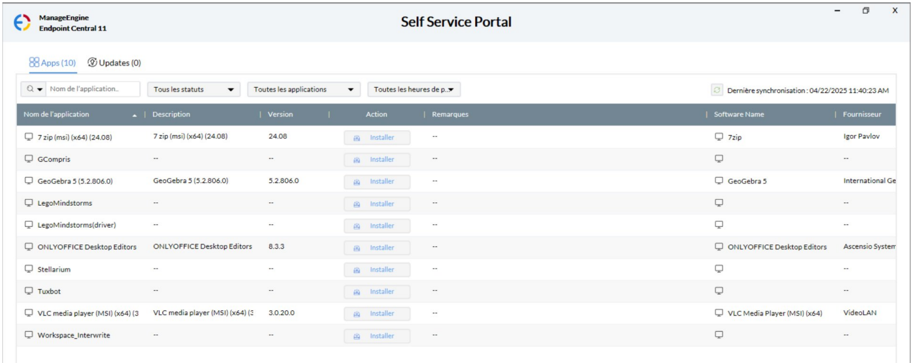Click Software Name icon in Workspace_Interwrite row
911x363 pixels.
coord(719,335)
